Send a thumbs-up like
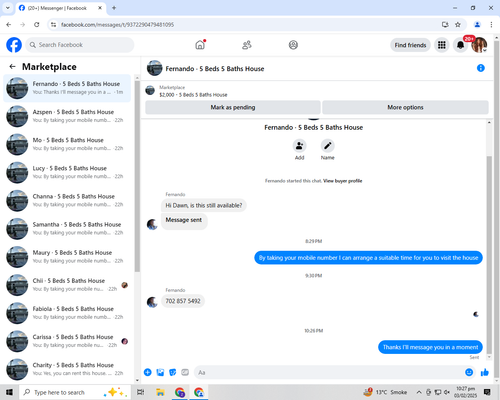The height and width of the screenshot is (400, 500). (485, 372)
